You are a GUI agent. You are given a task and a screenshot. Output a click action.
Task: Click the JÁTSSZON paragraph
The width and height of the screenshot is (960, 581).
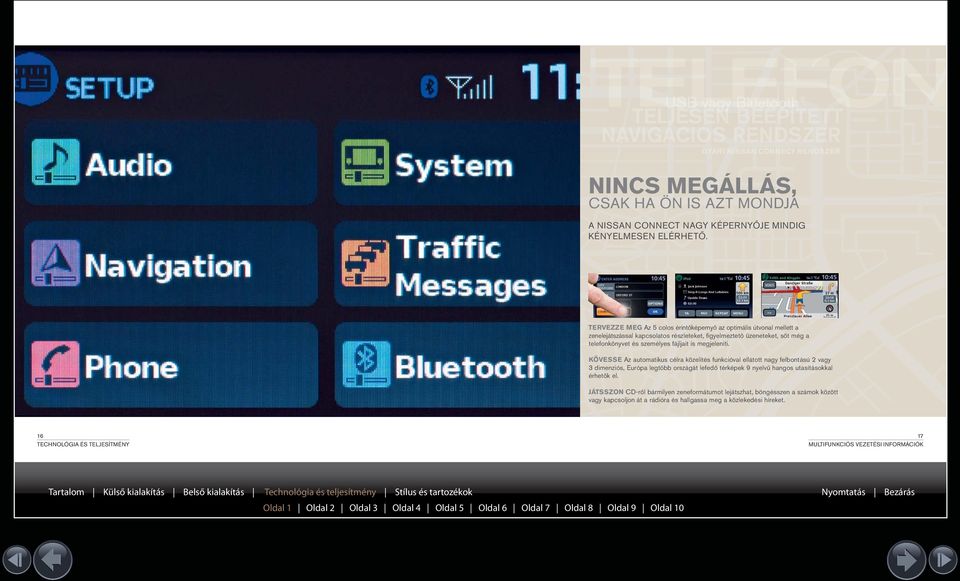[x=713, y=395]
